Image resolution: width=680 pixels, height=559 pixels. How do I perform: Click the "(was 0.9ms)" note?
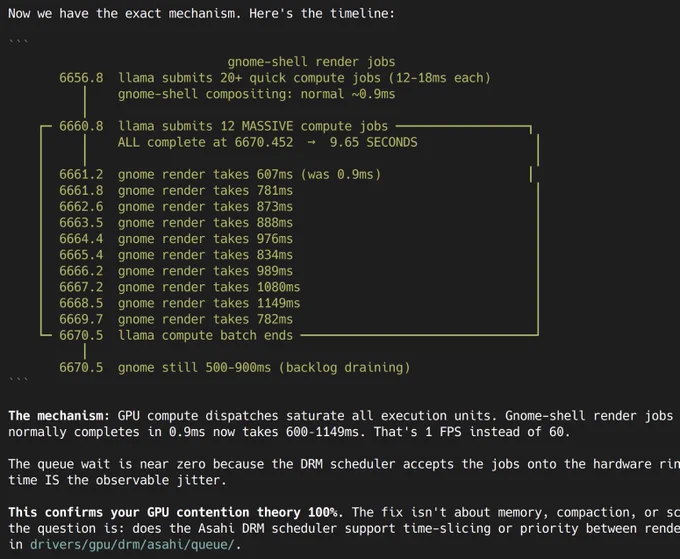(340, 174)
